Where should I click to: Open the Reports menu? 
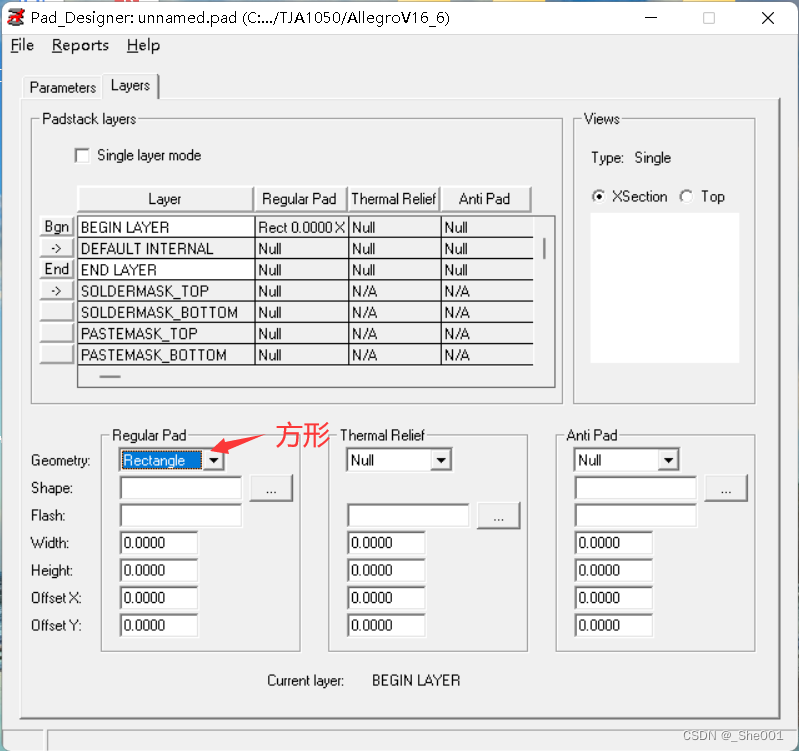coord(80,45)
